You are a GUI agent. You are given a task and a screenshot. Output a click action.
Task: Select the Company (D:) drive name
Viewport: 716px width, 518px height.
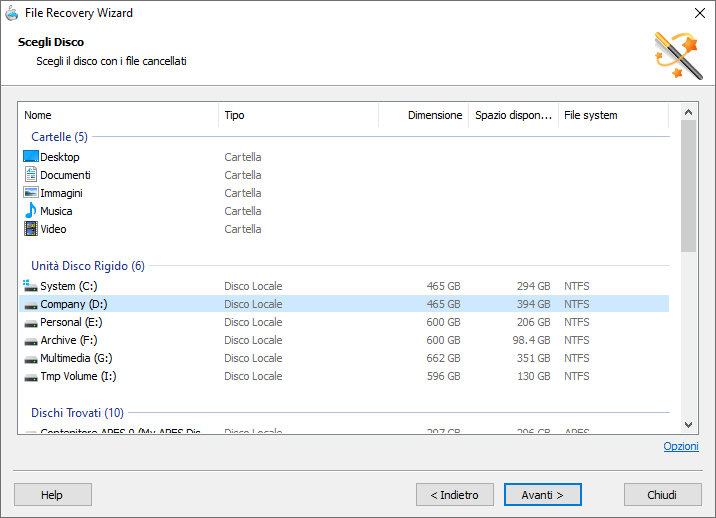click(x=74, y=304)
